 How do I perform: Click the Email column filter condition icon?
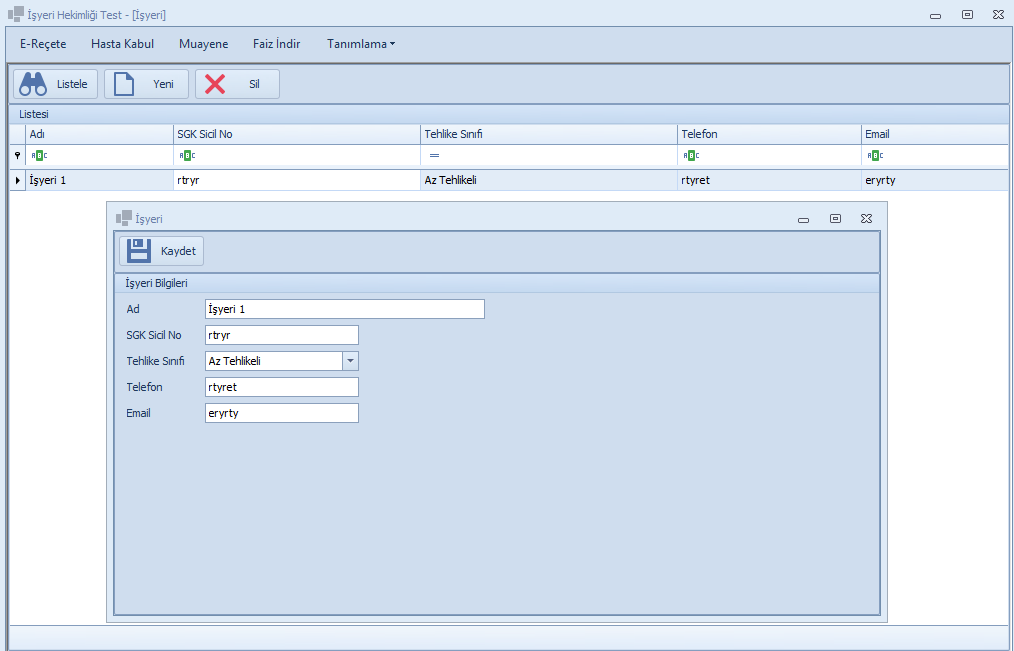[875, 155]
